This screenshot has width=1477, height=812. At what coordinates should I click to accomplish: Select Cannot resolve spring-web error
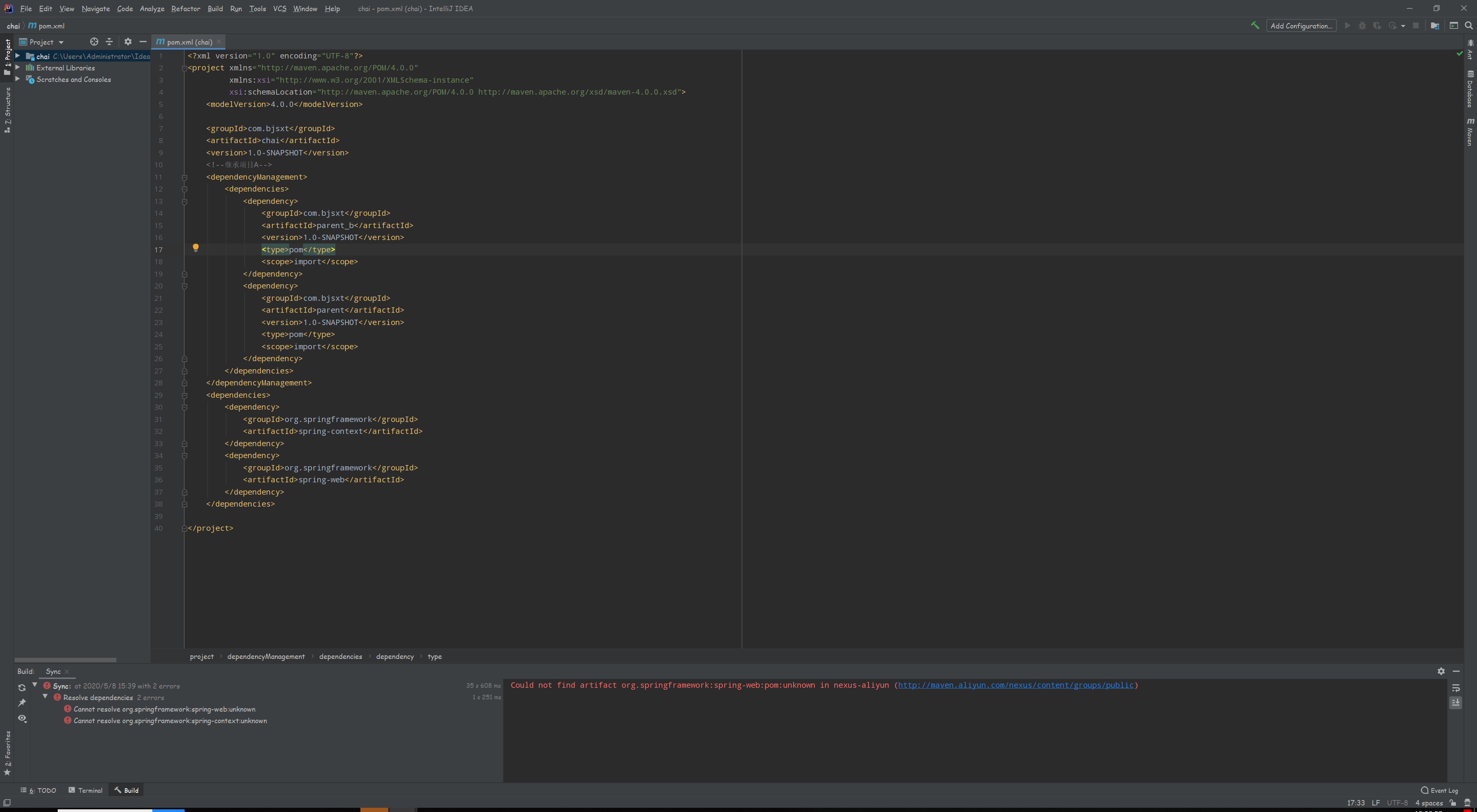pyautogui.click(x=165, y=709)
